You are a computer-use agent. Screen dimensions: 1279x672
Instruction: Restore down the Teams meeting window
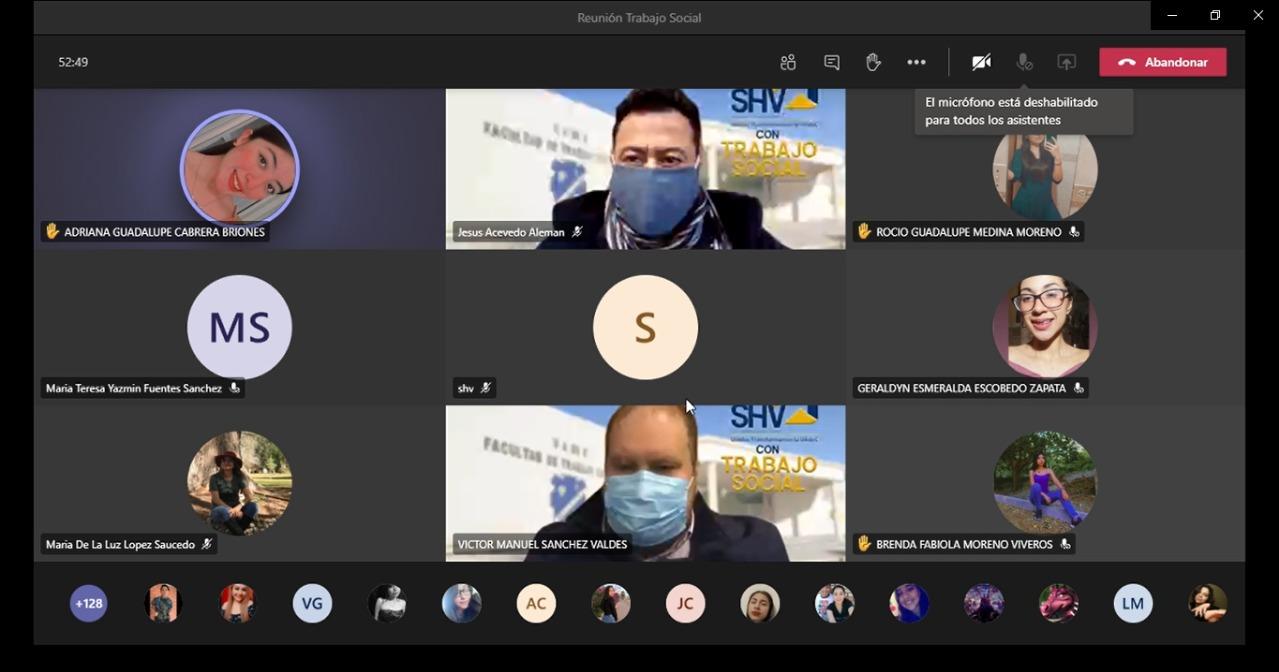coord(1215,15)
